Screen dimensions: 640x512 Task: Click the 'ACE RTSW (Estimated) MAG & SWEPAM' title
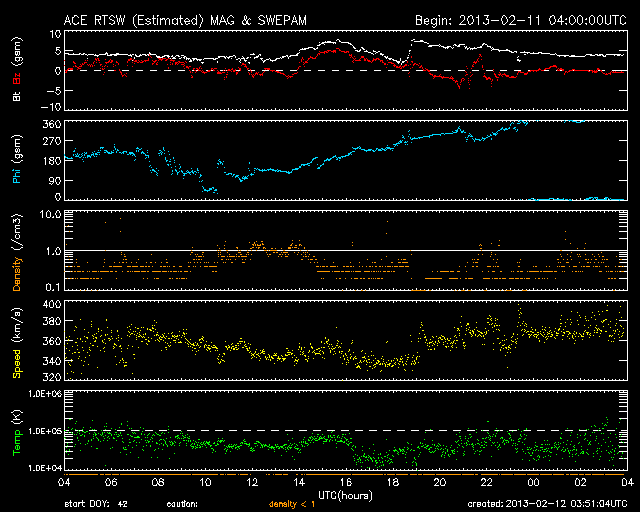tap(185, 20)
